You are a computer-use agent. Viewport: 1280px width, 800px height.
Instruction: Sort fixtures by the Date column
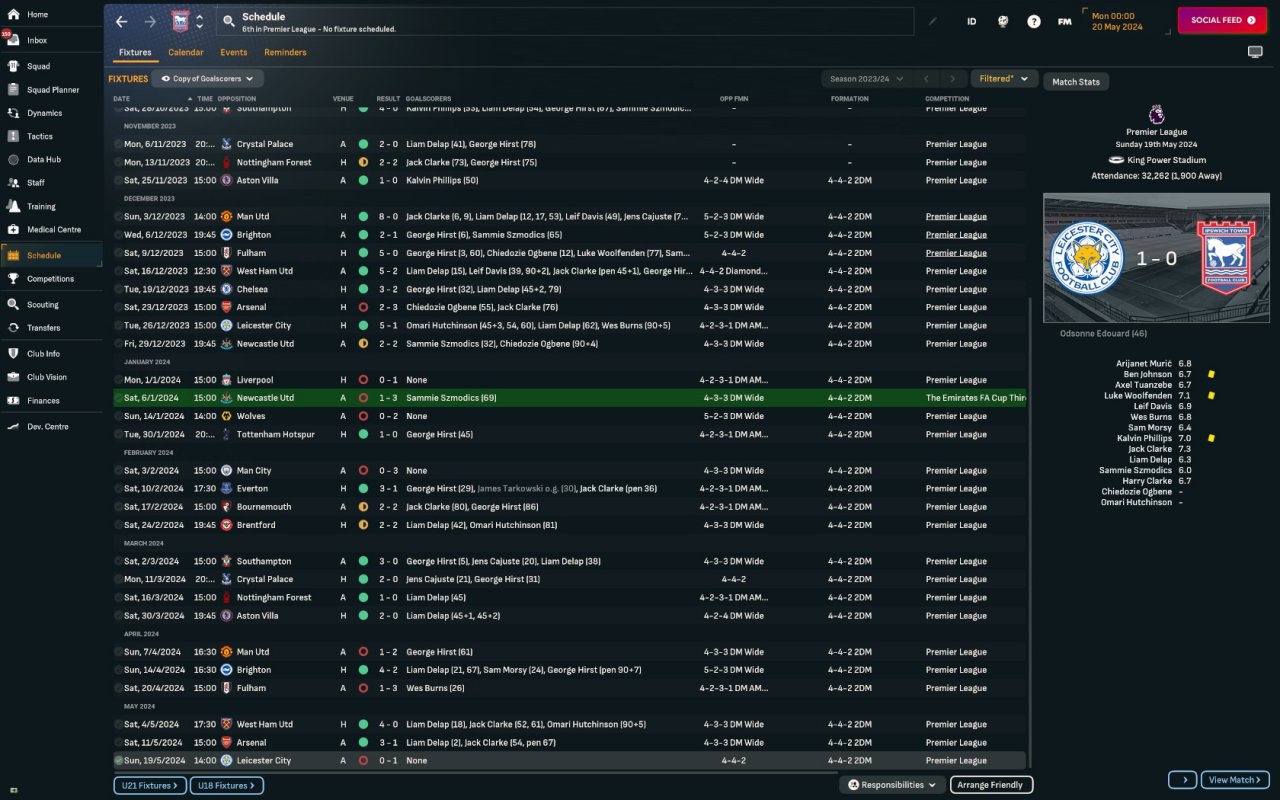(122, 99)
